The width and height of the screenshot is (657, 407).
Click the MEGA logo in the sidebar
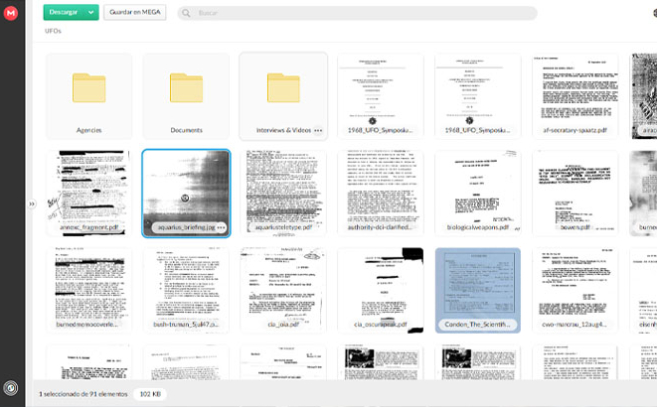[11, 13]
